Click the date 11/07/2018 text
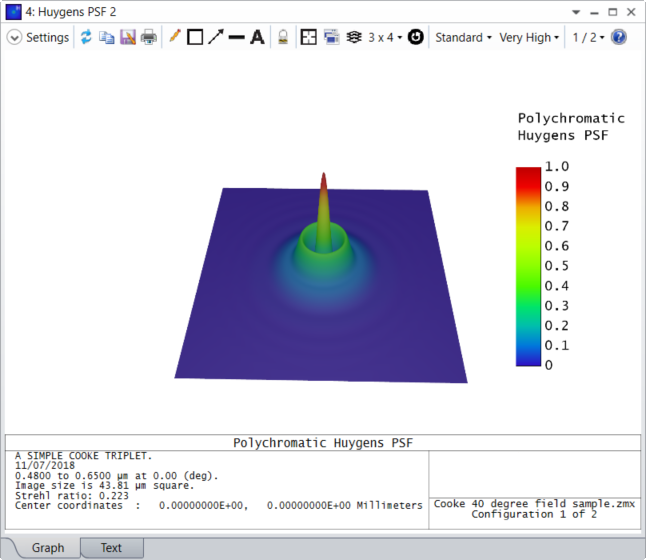646x560 pixels. pyautogui.click(x=45, y=466)
